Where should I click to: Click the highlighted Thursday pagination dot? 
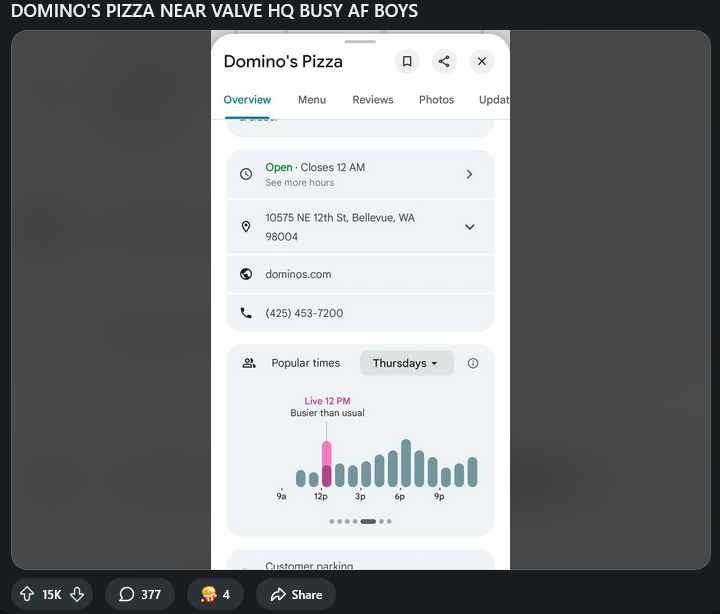point(368,521)
